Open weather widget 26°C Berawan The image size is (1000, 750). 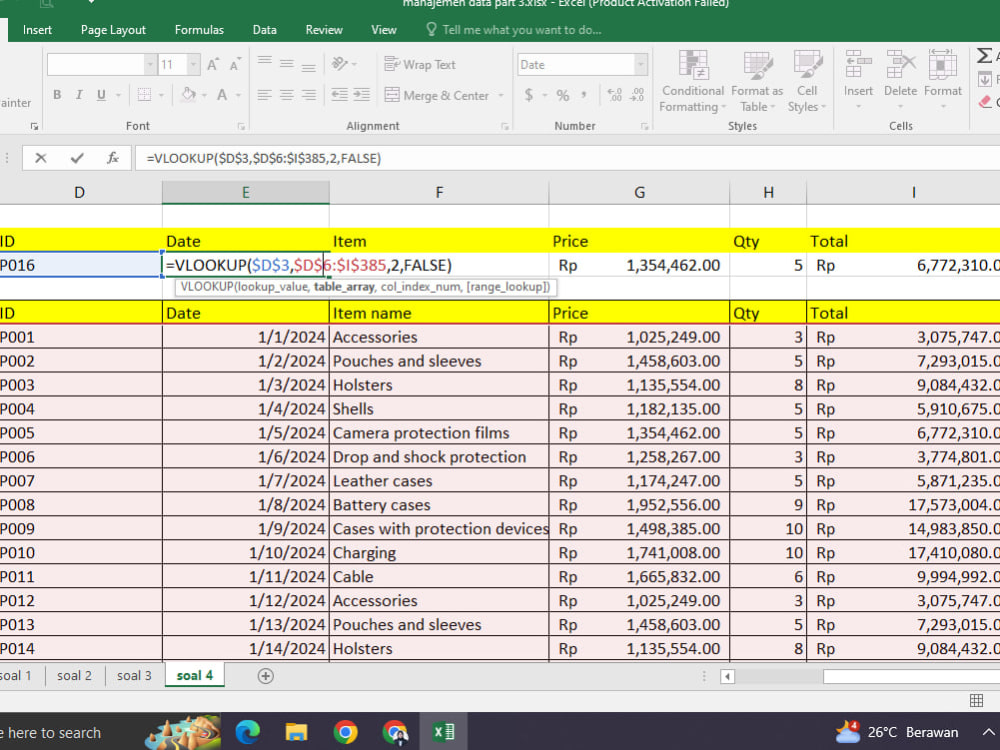[896, 732]
